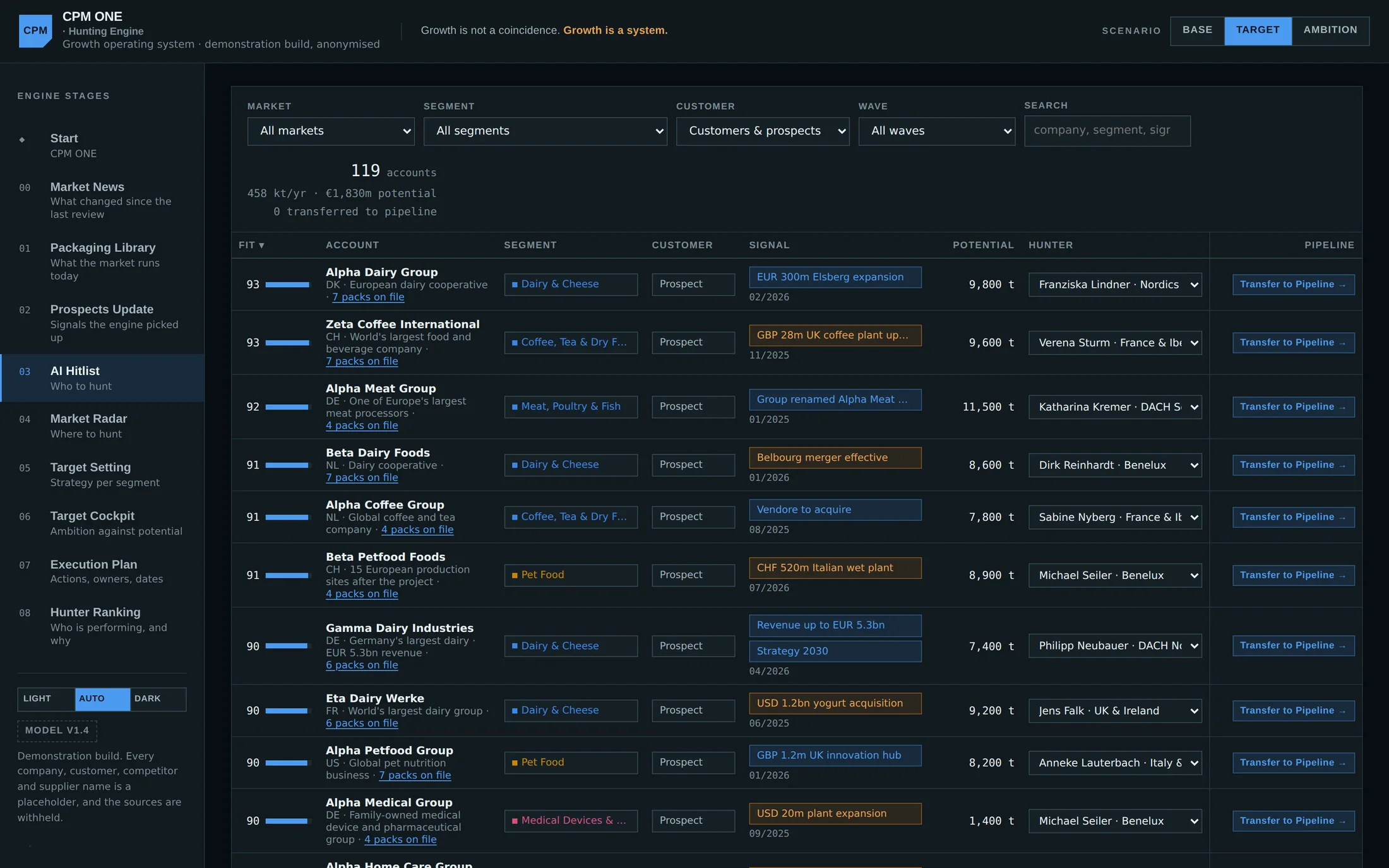Open the All waves dropdown

click(937, 131)
